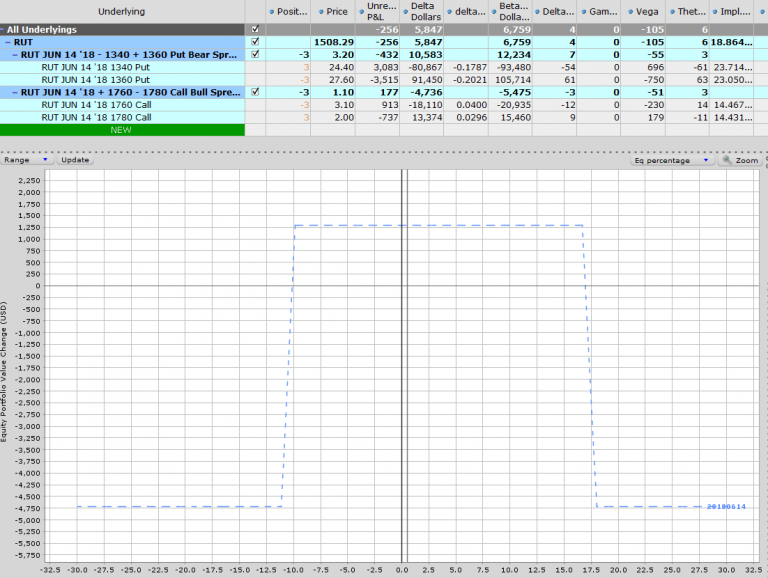Uncheck the All Underlyings row checkbox

tap(256, 30)
